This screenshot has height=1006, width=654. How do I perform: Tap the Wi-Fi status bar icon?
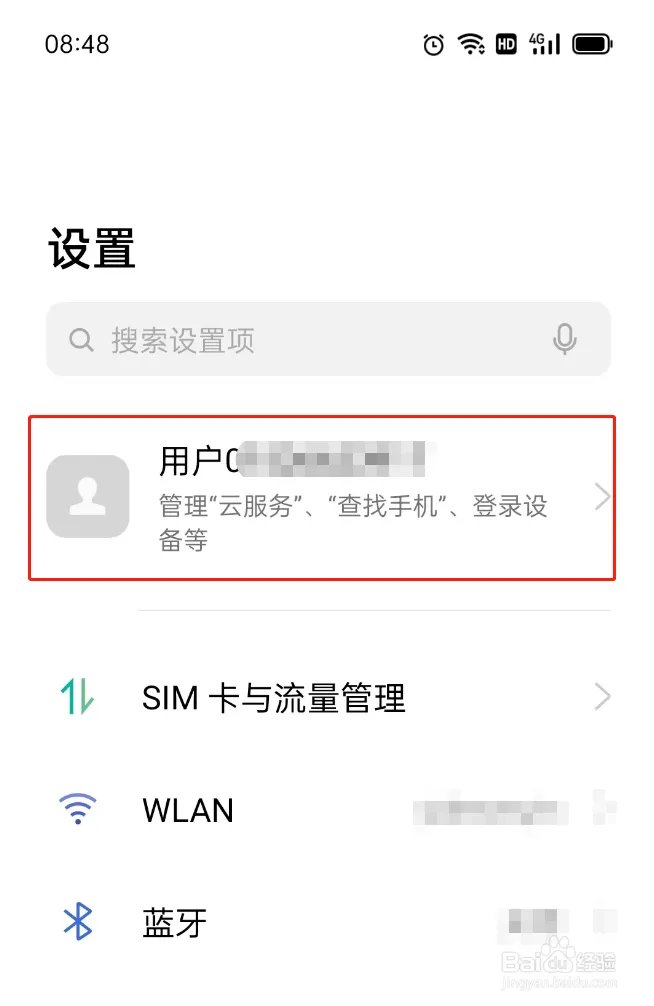tap(470, 44)
